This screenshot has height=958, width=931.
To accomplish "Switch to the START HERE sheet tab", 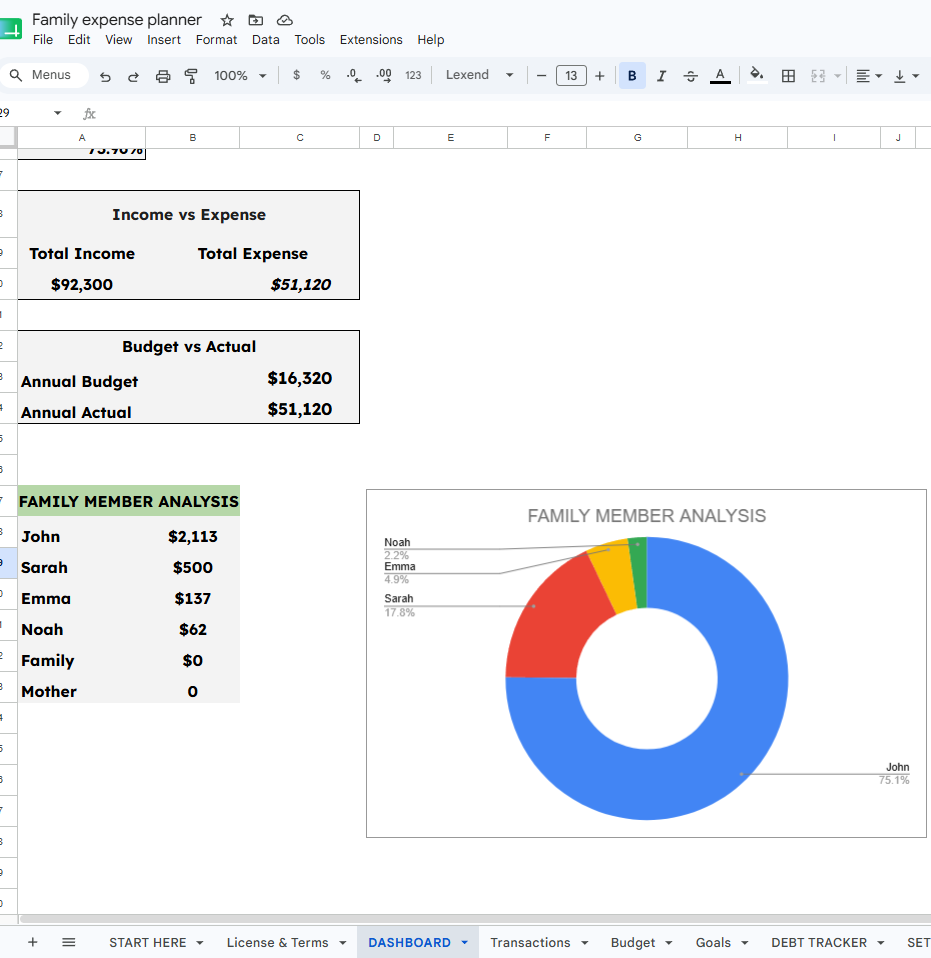I will 148,943.
